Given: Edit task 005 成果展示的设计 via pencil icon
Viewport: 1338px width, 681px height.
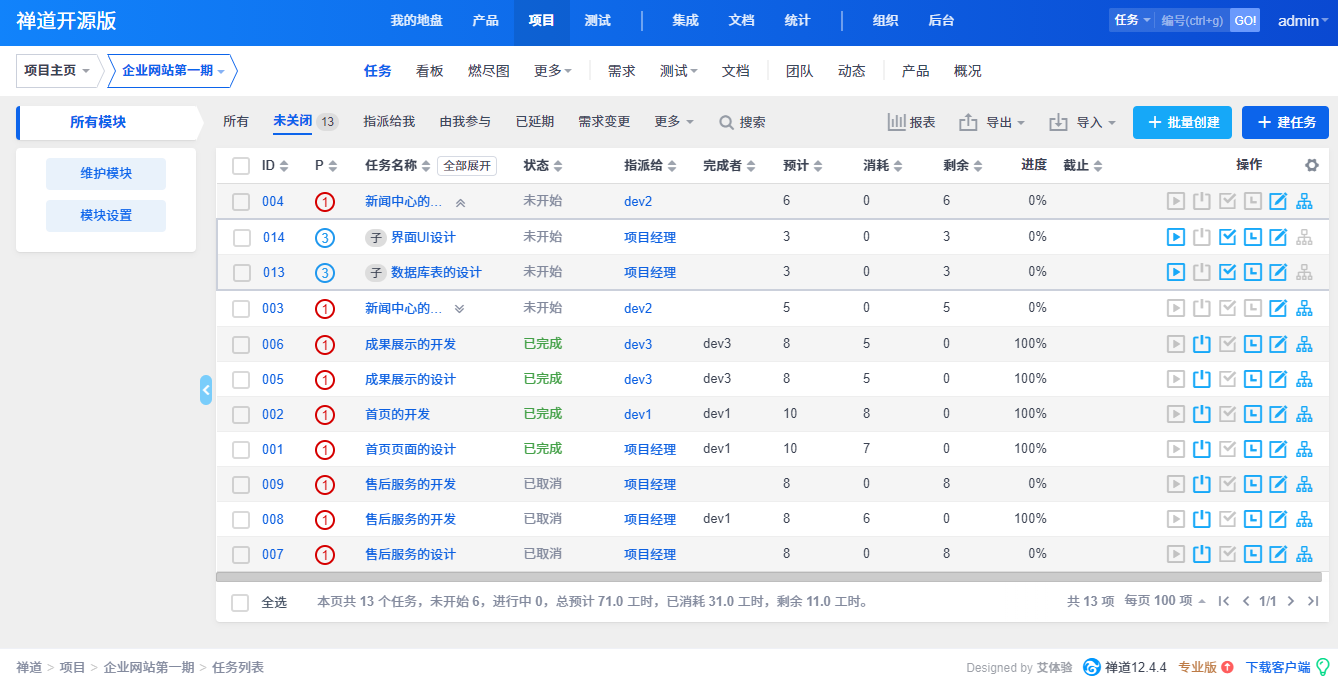Looking at the screenshot, I should click(1278, 379).
